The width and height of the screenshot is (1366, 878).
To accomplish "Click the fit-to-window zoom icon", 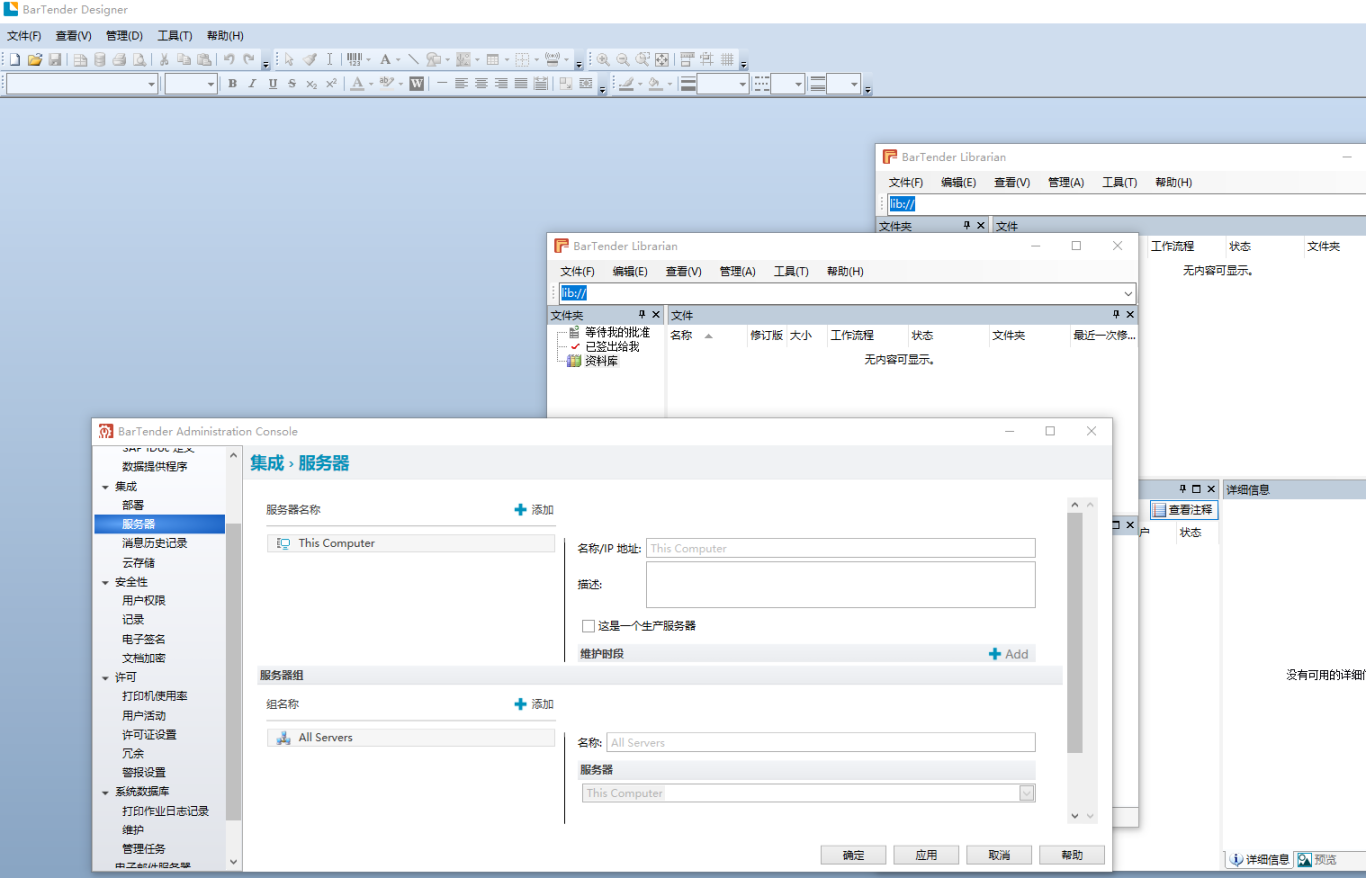I will coord(662,60).
